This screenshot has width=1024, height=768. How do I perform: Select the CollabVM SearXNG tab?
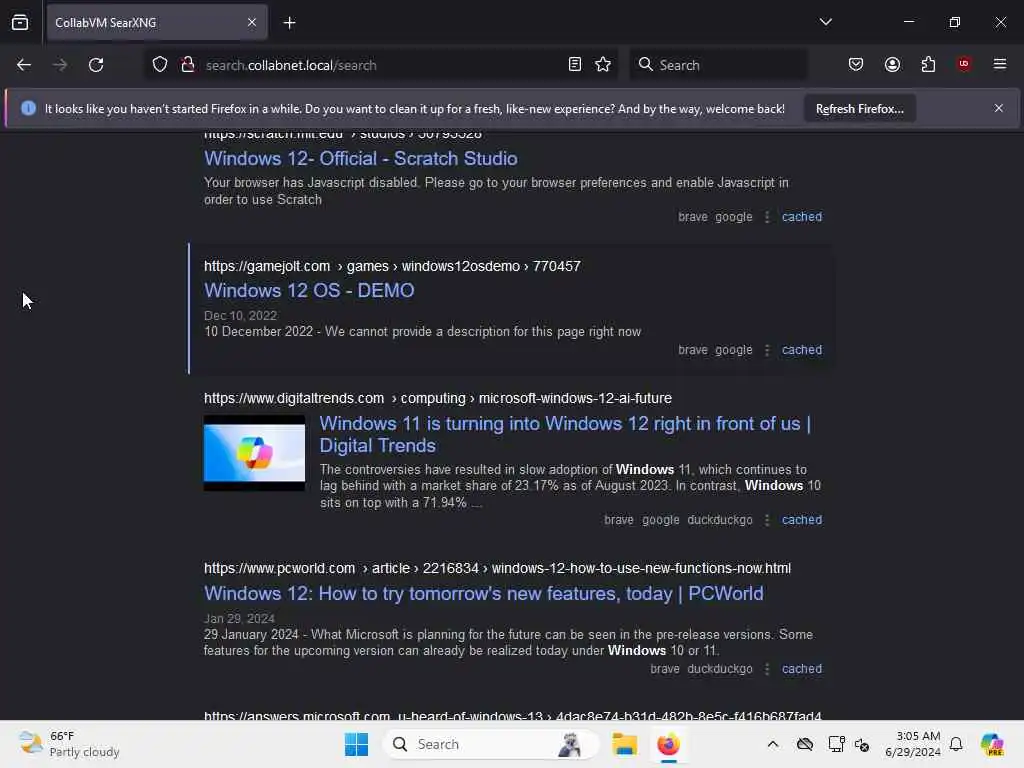point(157,23)
